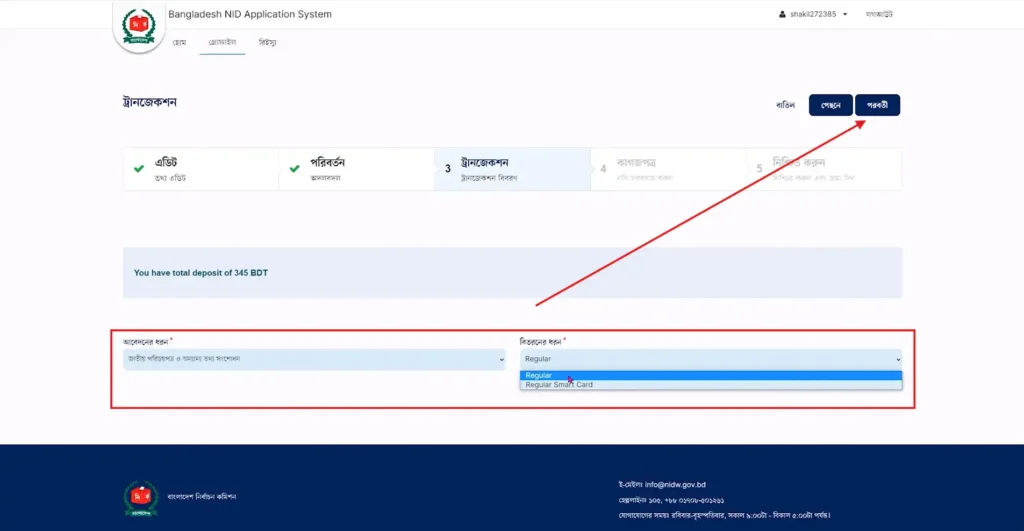
Task: Click the বাতিল cancel link
Action: click(x=785, y=105)
